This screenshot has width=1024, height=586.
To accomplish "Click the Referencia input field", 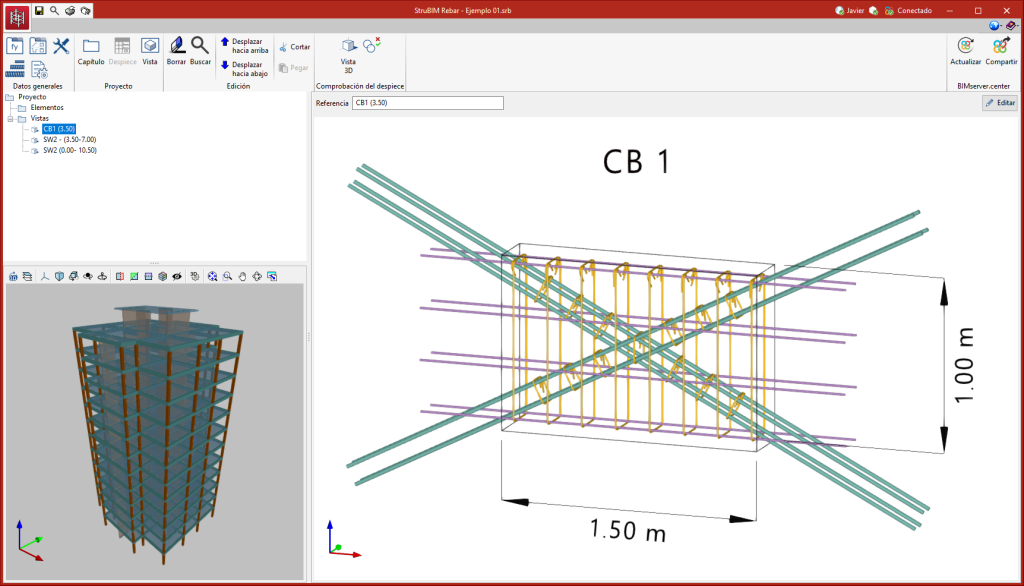I will 428,103.
